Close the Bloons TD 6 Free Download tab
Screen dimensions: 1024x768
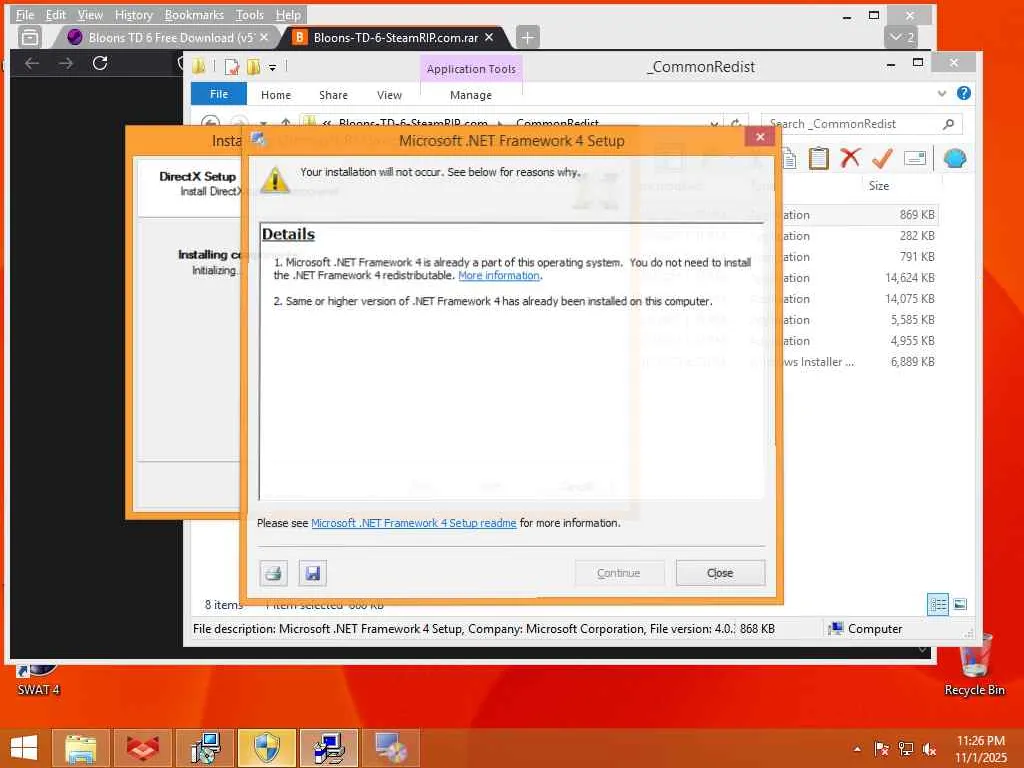tap(264, 37)
